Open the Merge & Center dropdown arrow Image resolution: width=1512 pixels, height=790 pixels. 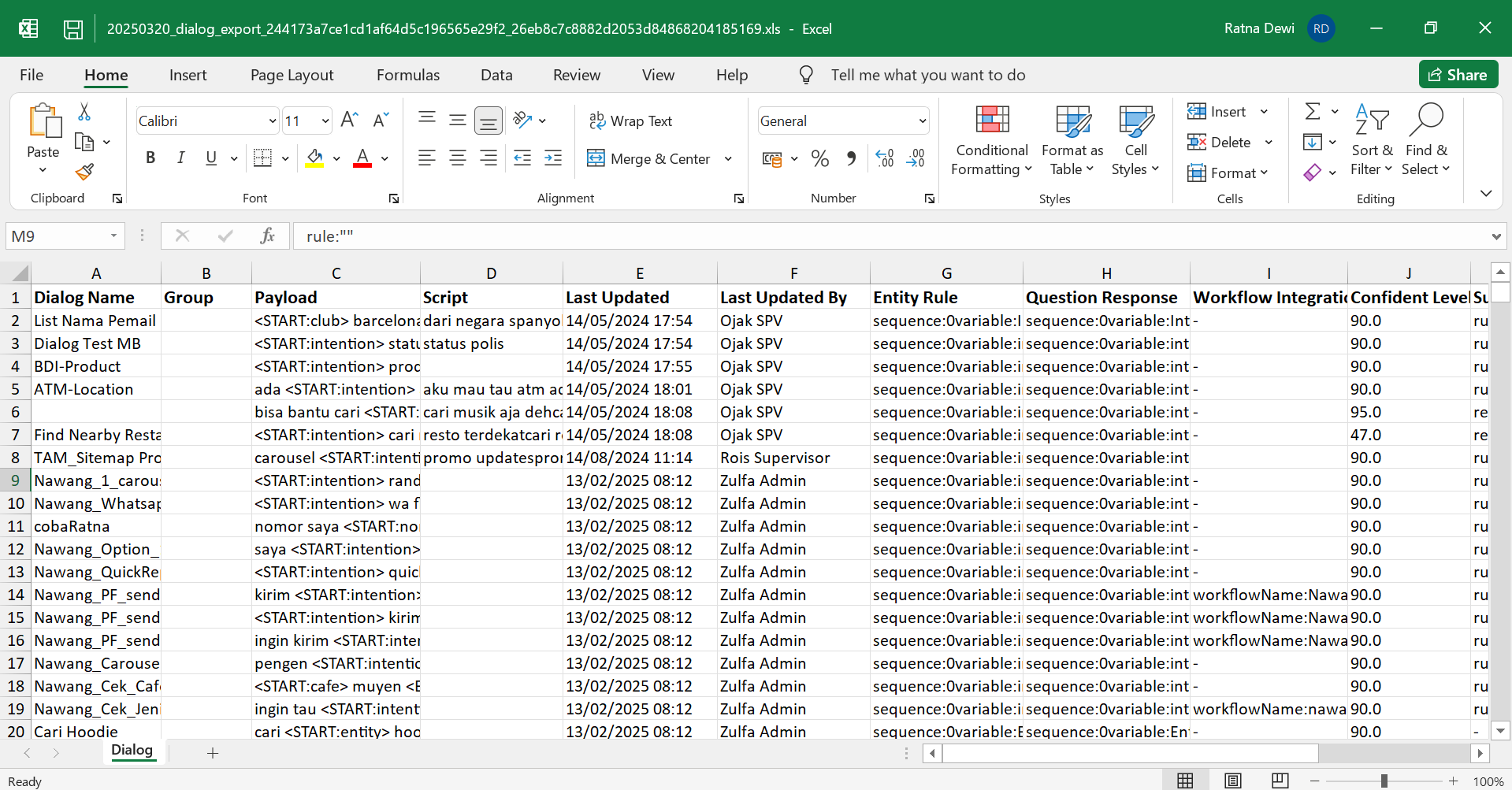point(729,159)
